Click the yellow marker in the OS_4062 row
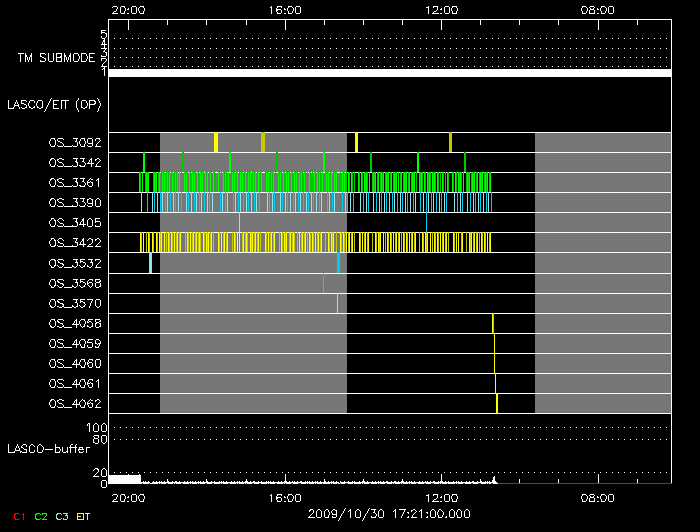700x532 pixels. [497, 403]
